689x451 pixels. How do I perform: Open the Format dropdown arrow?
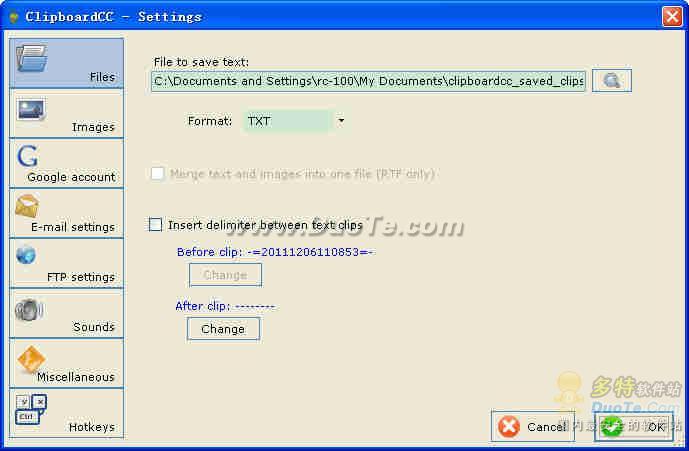click(341, 120)
